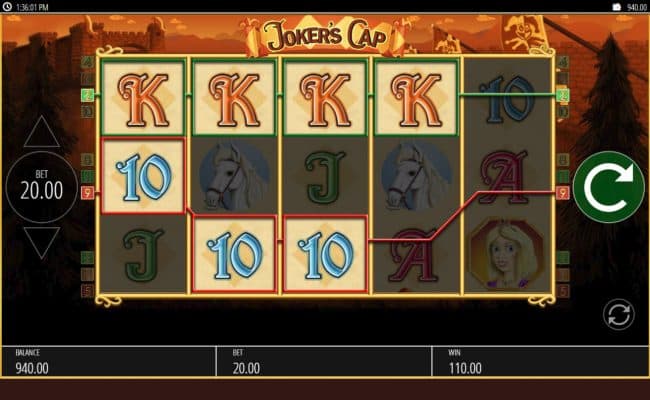The image size is (650, 400).
Task: Click the green J symbol on reel three
Action: point(325,177)
